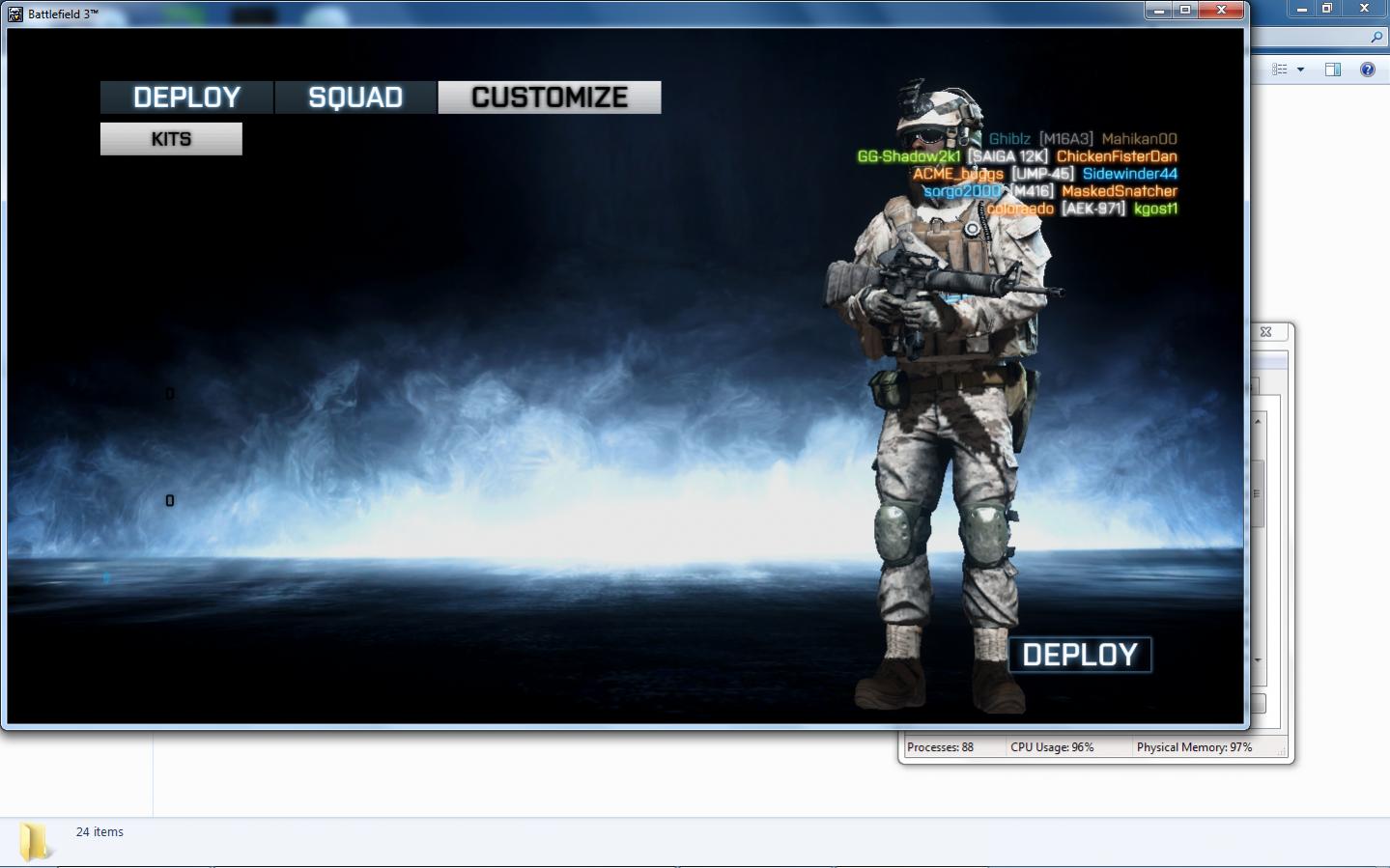The image size is (1390, 868).
Task: Click Task Manager scrollbar up arrow
Action: point(1258,421)
